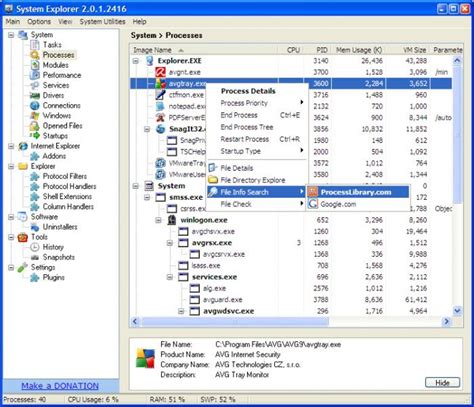This screenshot has width=474, height=407.
Task: Click the vertical scrollbar down arrow
Action: tap(457, 311)
